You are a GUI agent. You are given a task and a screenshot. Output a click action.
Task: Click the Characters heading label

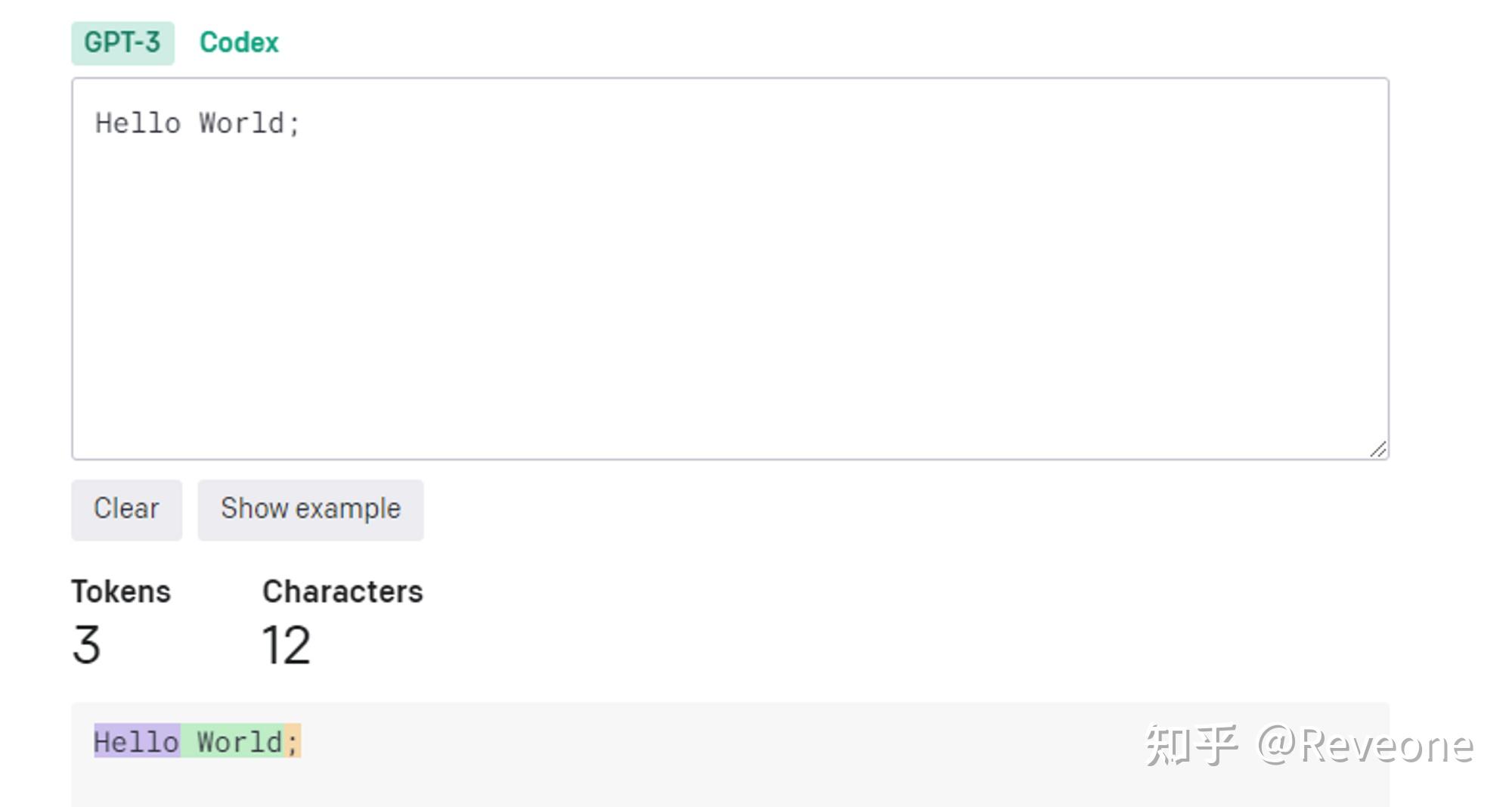coord(342,591)
